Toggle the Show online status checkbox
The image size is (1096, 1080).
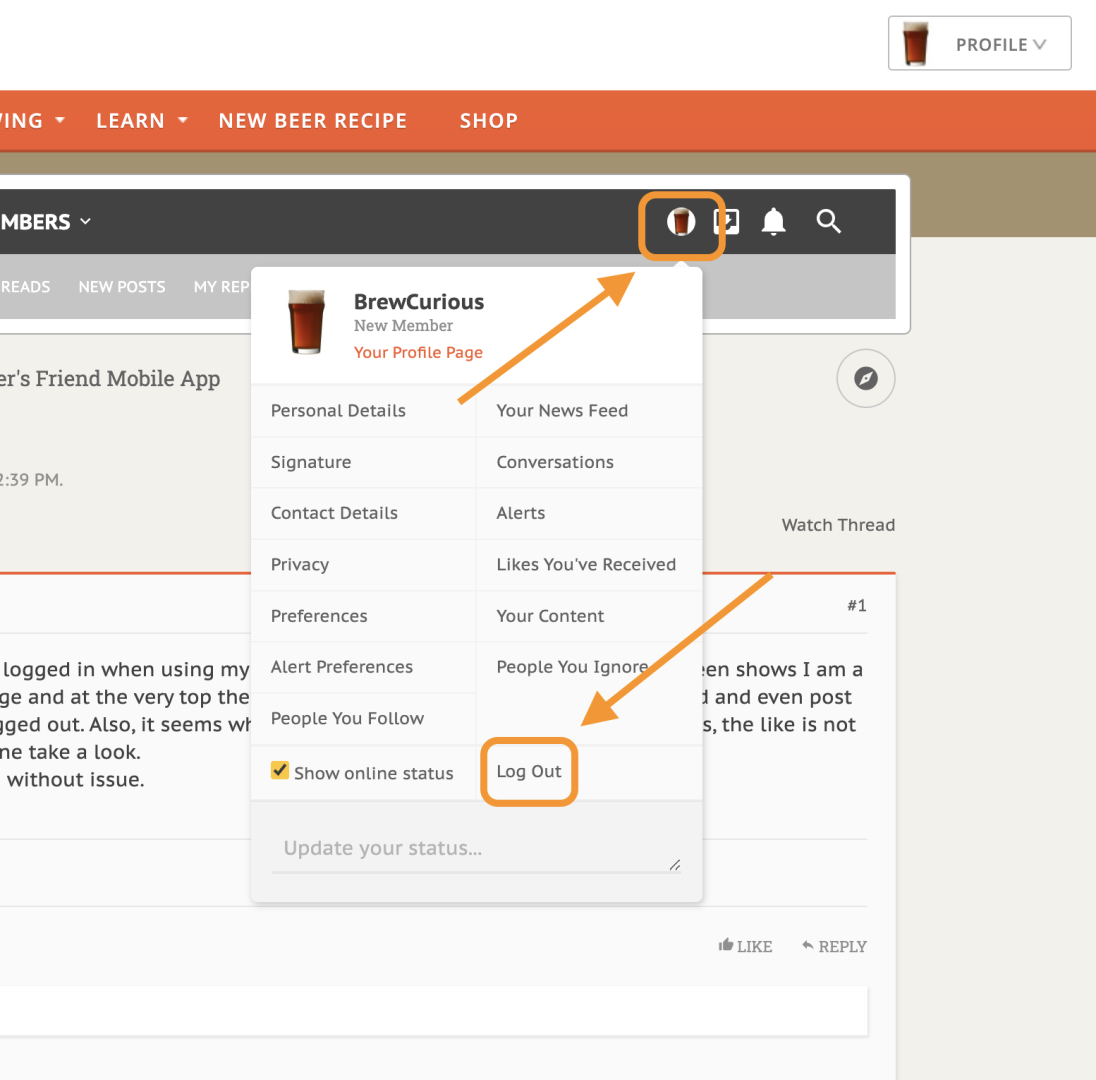[280, 772]
